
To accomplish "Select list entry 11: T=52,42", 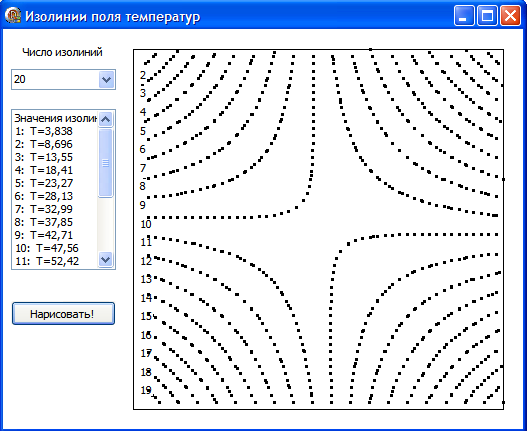I will (x=47, y=261).
